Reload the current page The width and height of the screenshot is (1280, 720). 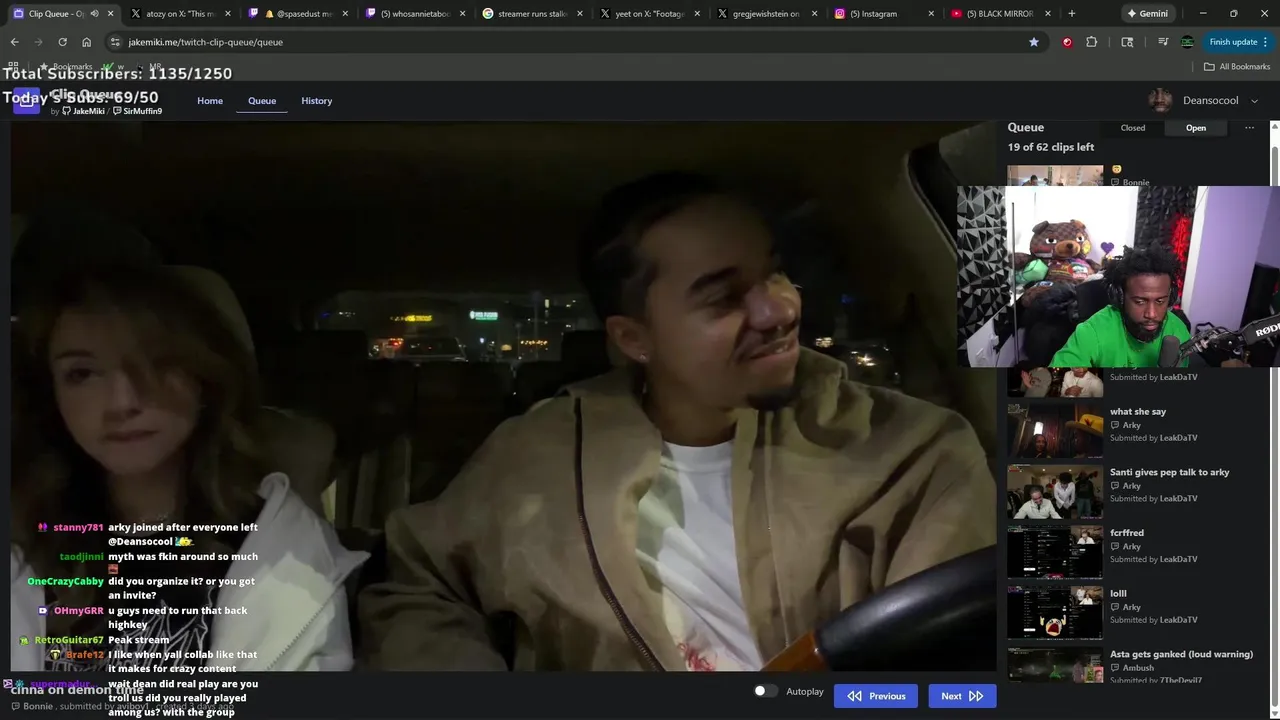[x=62, y=42]
